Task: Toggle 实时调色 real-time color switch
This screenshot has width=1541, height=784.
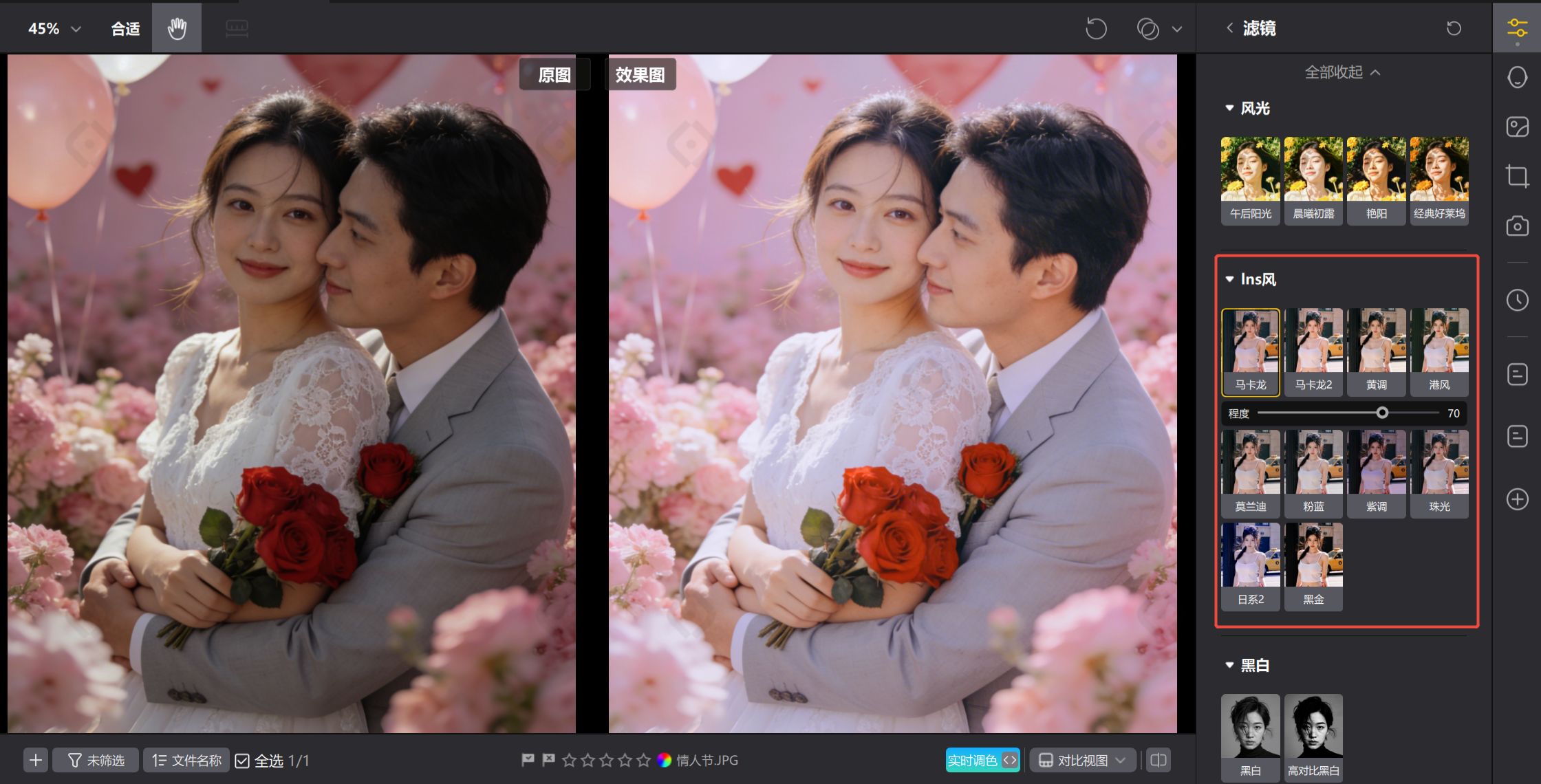Action: coord(982,760)
